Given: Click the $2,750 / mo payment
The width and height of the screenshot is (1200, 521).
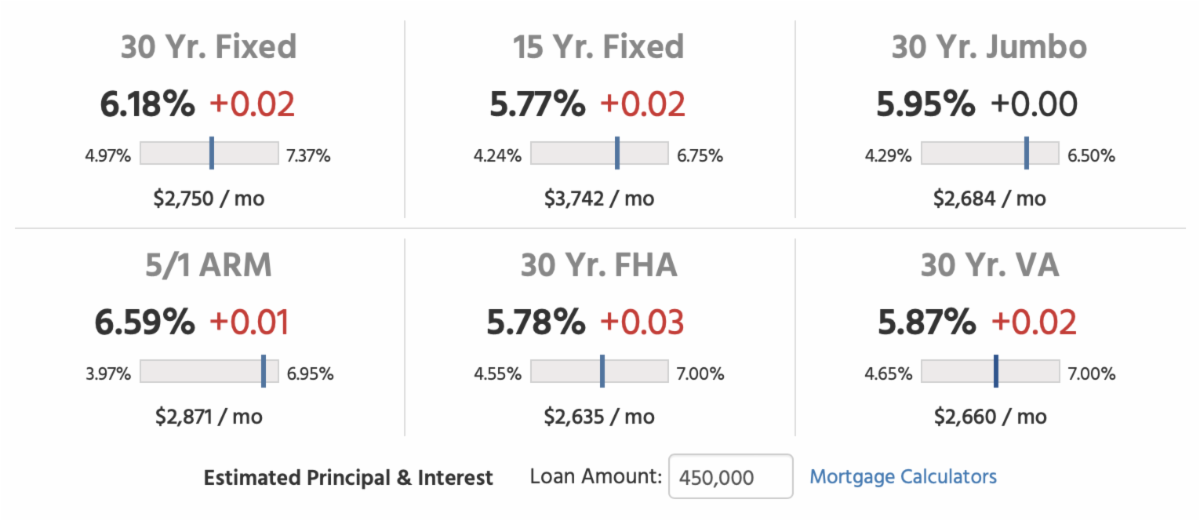Looking at the screenshot, I should tap(209, 198).
